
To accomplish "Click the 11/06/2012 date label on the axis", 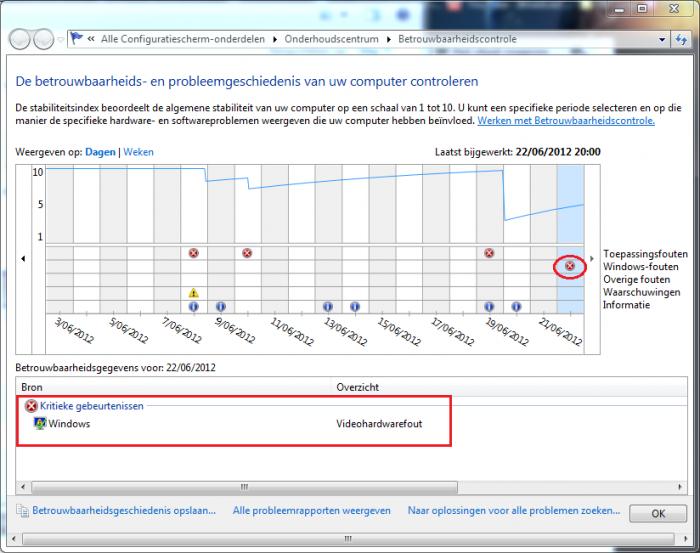I will pyautogui.click(x=292, y=332).
